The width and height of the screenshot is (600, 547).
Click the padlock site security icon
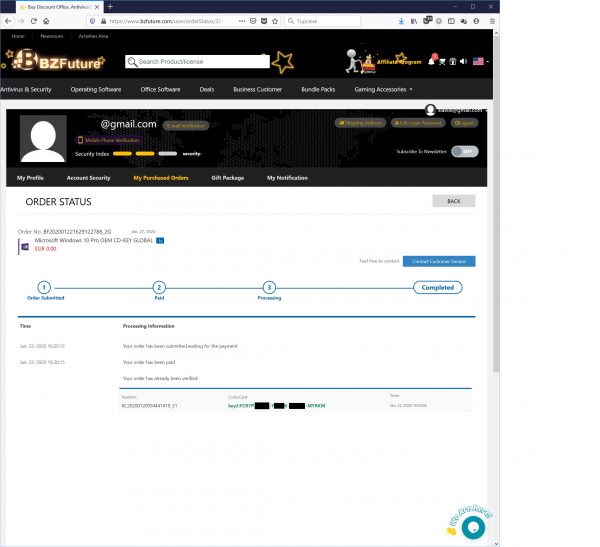pyautogui.click(x=103, y=21)
